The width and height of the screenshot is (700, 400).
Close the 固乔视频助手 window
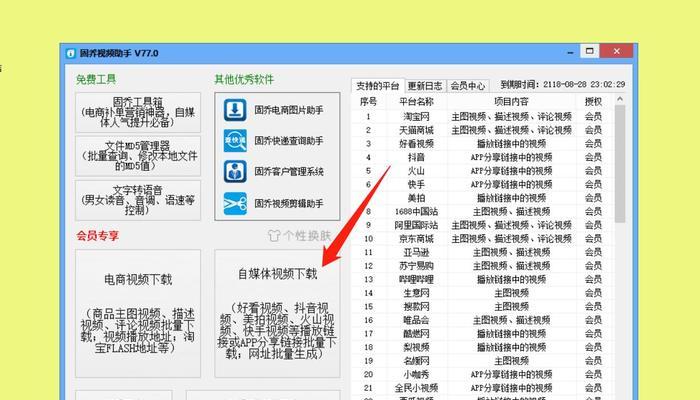pos(617,51)
